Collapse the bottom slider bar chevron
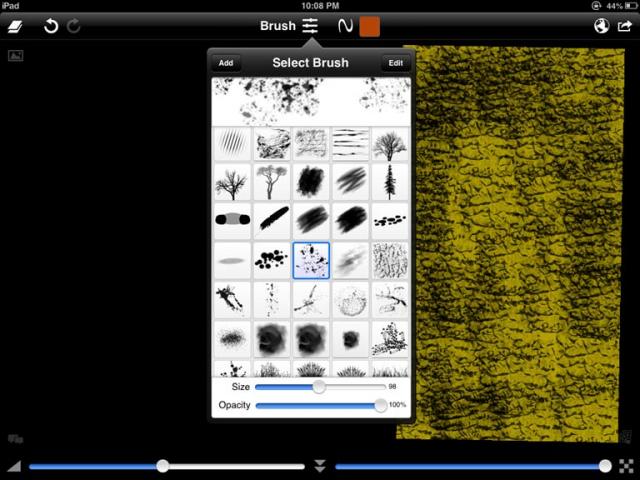 coord(320,466)
